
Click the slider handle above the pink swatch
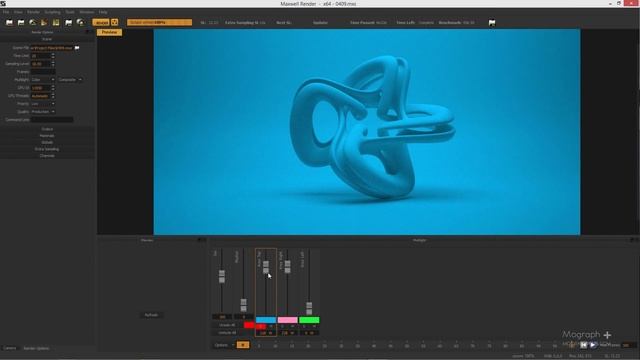[287, 267]
